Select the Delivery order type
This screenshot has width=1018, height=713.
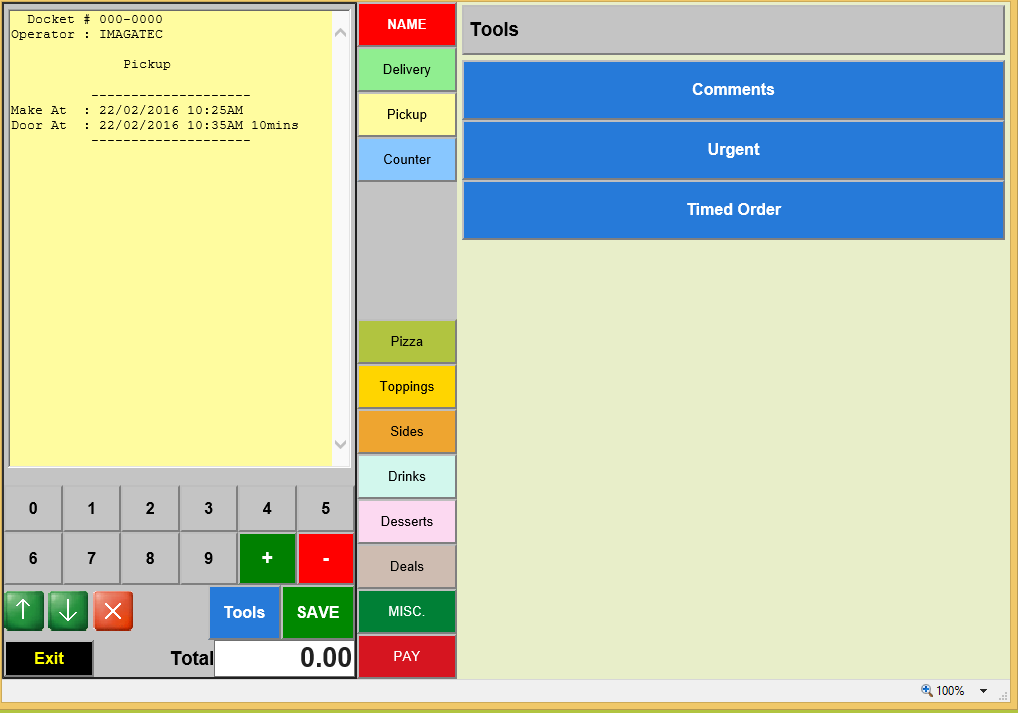407,69
